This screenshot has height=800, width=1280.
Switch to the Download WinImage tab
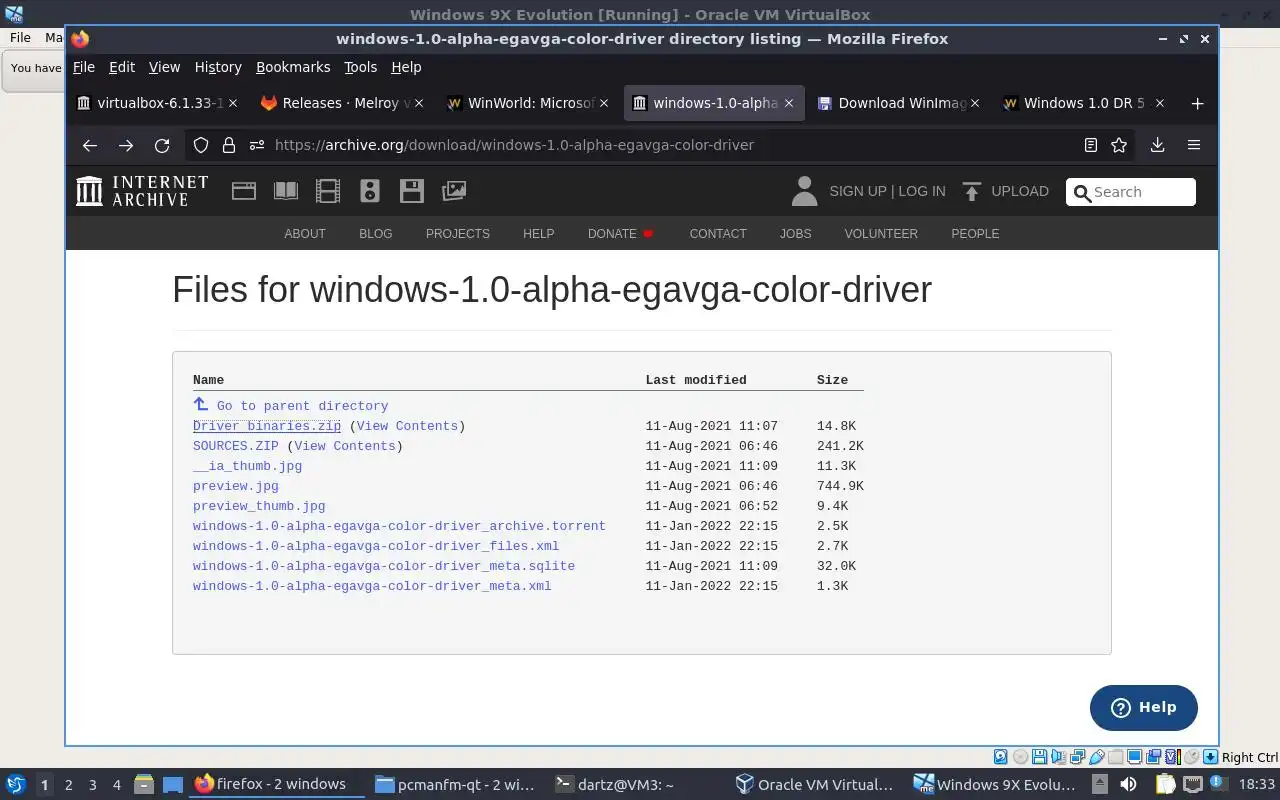coord(898,103)
